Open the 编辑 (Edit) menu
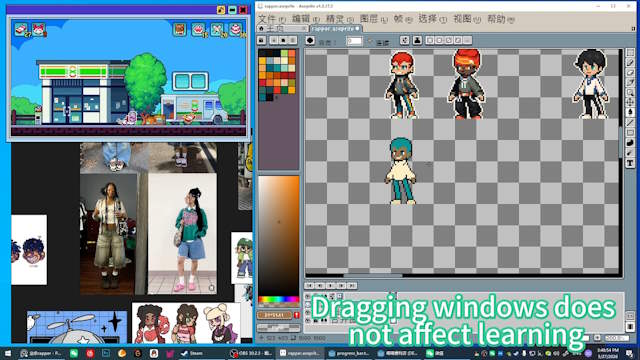The width and height of the screenshot is (640, 360). coord(306,19)
